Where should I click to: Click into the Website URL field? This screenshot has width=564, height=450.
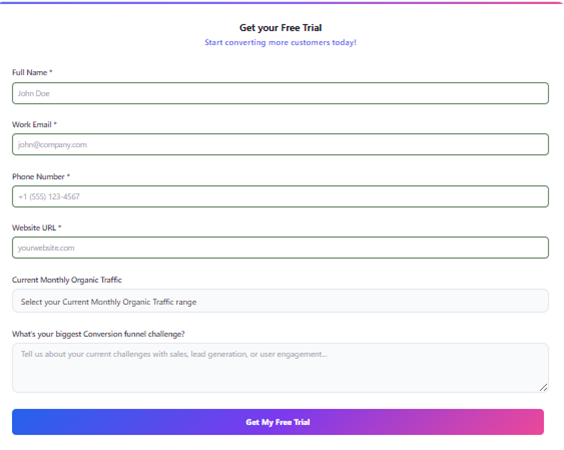pyautogui.click(x=280, y=247)
